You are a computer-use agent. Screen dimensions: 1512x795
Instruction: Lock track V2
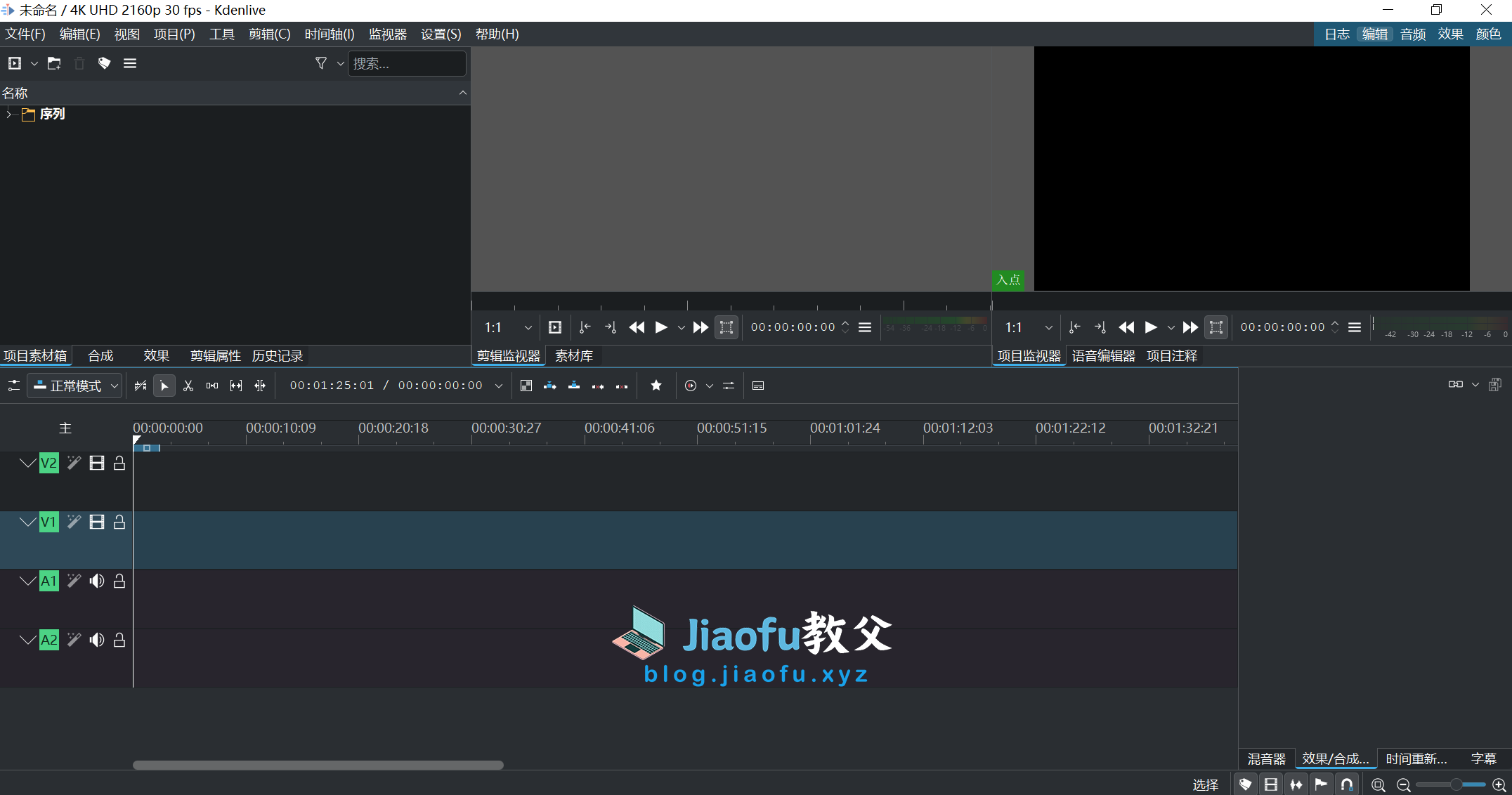(x=119, y=464)
